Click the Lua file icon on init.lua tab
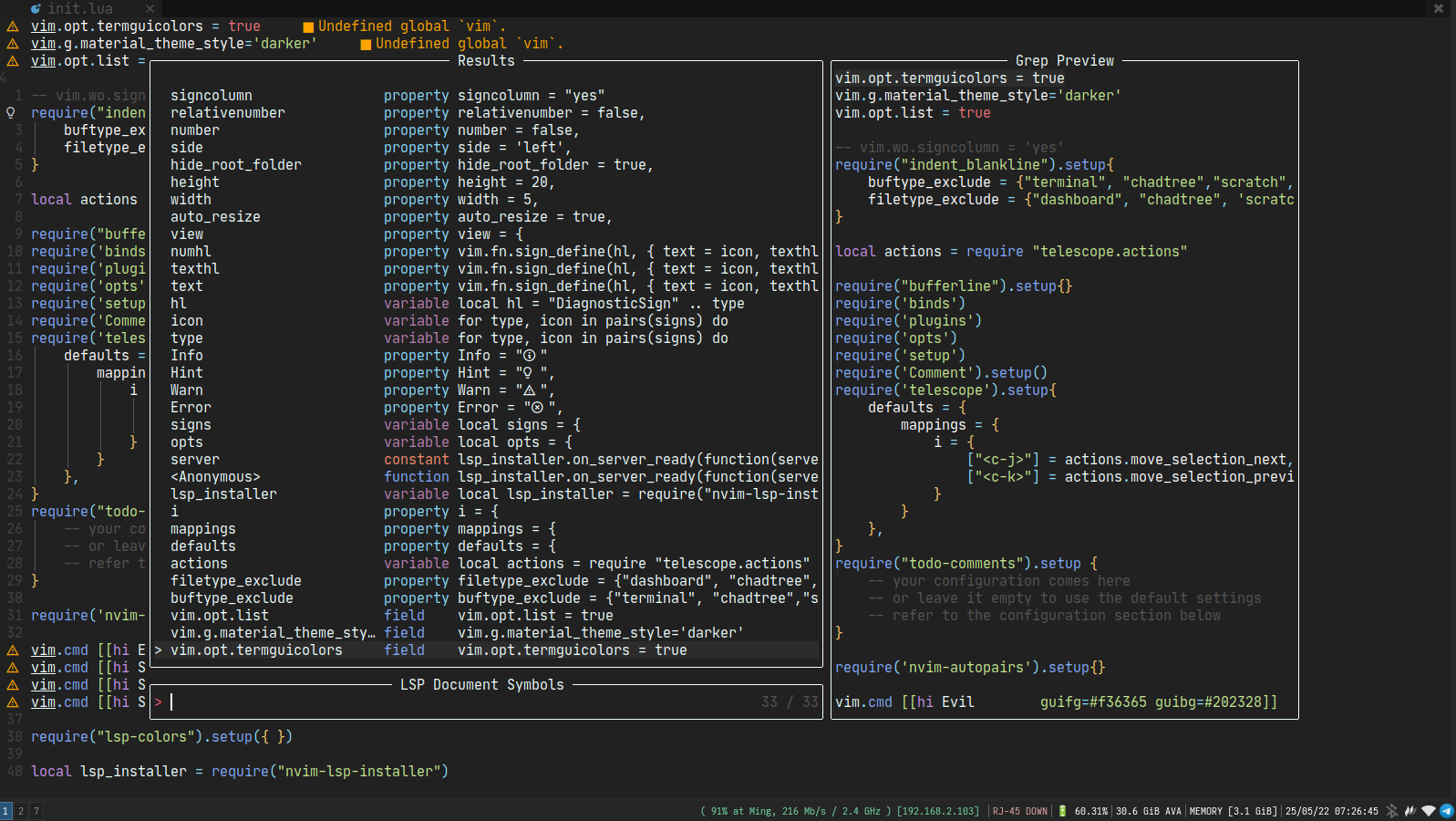The image size is (1456, 821). (36, 8)
